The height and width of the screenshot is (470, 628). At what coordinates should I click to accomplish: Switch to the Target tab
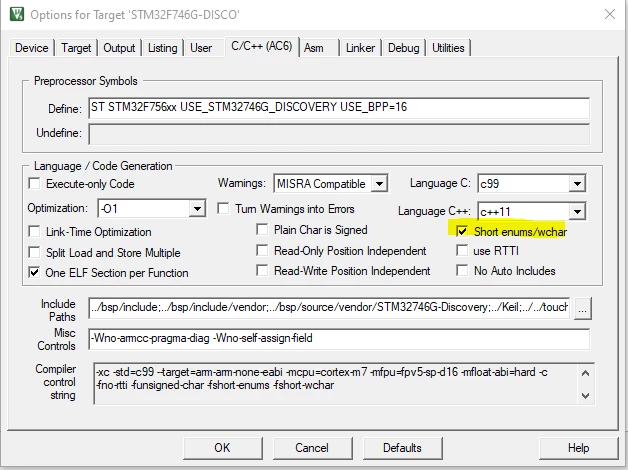pos(76,48)
